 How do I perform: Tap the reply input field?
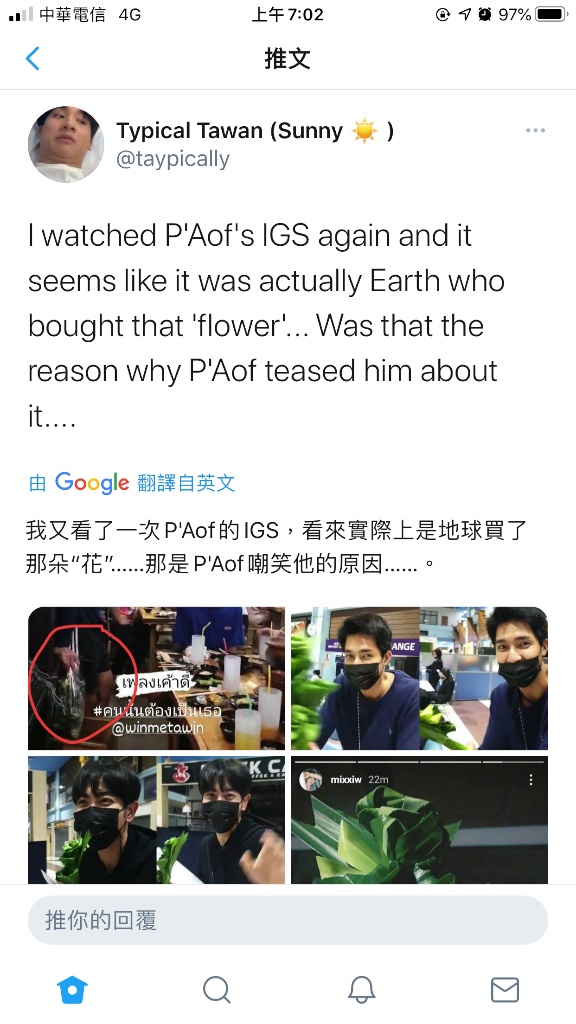tap(288, 920)
